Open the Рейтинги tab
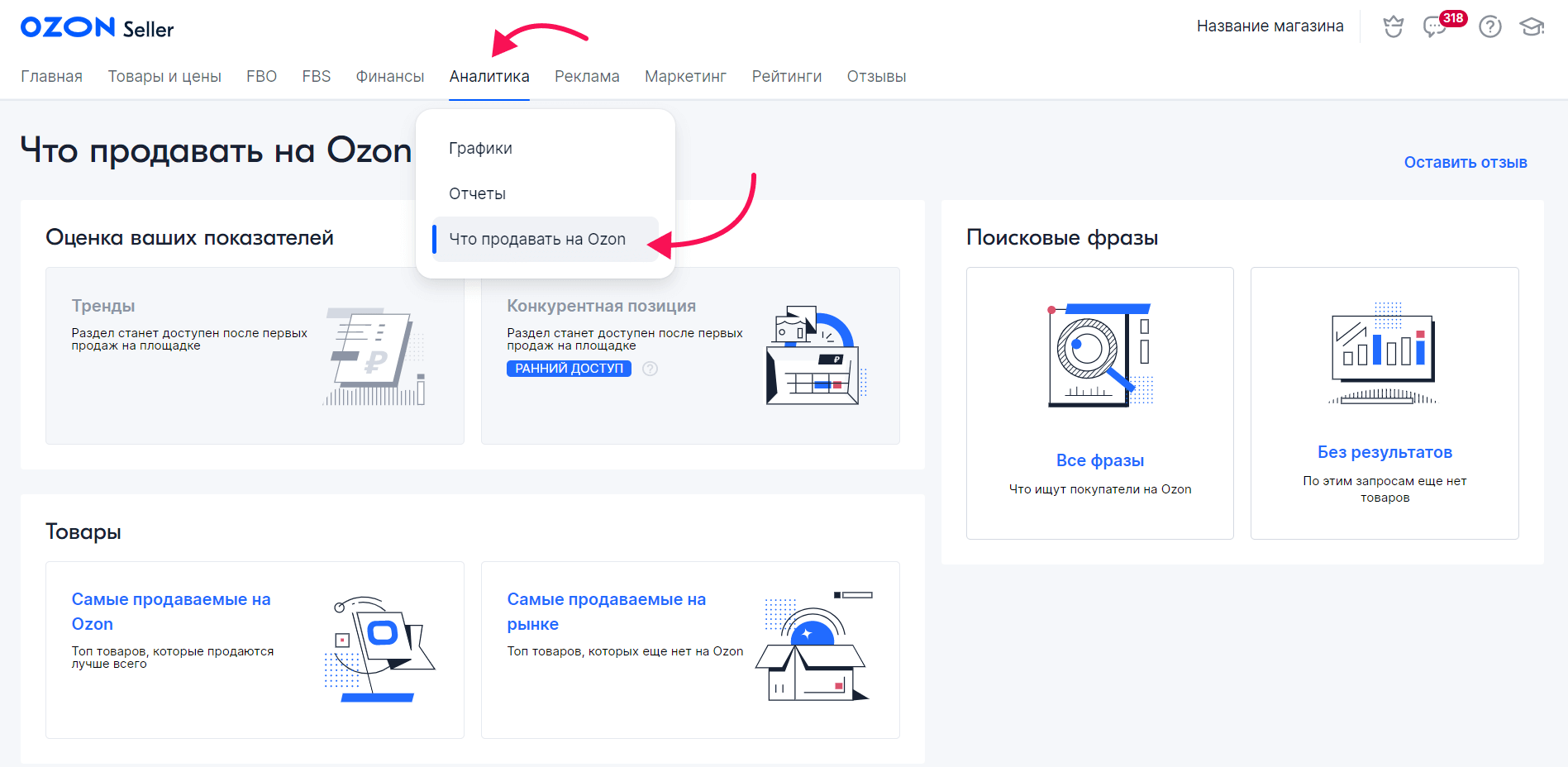This screenshot has width=1568, height=767. pos(787,77)
